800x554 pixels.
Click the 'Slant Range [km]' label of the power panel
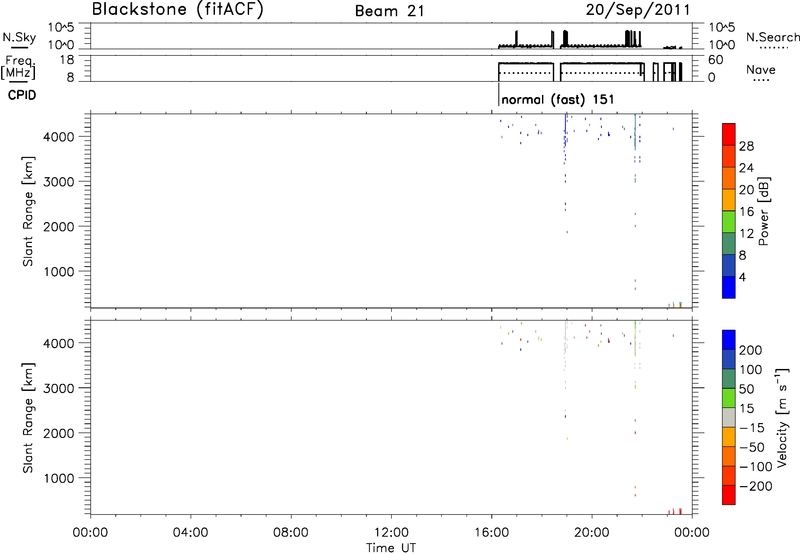pyautogui.click(x=28, y=211)
